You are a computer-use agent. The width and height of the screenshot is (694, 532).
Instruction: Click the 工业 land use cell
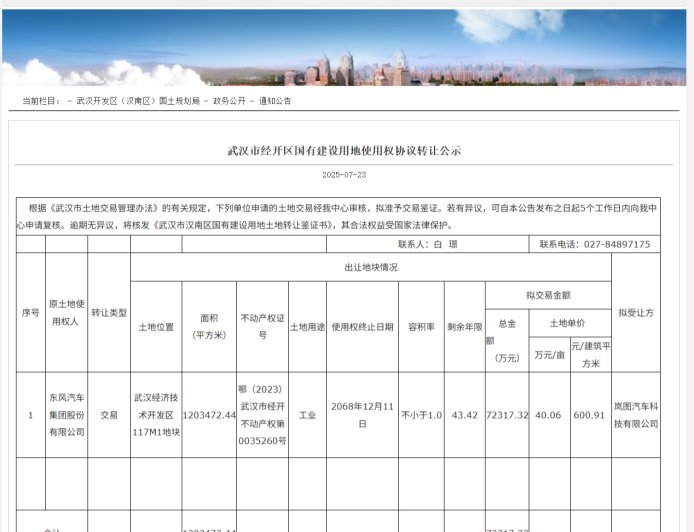coord(308,415)
